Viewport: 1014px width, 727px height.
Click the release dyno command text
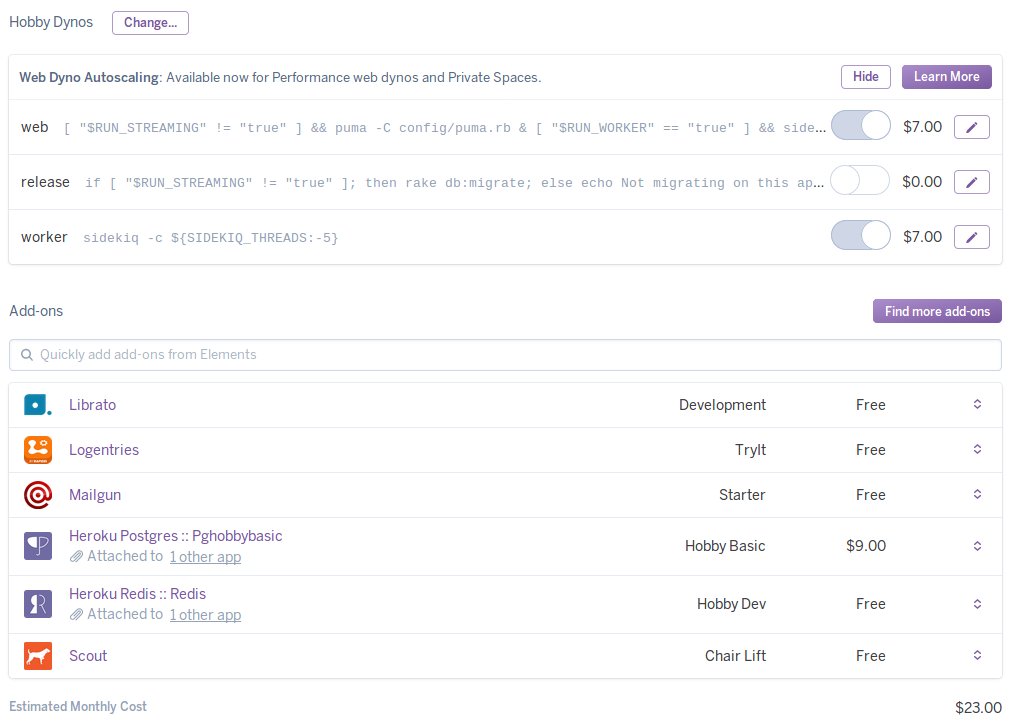(455, 183)
